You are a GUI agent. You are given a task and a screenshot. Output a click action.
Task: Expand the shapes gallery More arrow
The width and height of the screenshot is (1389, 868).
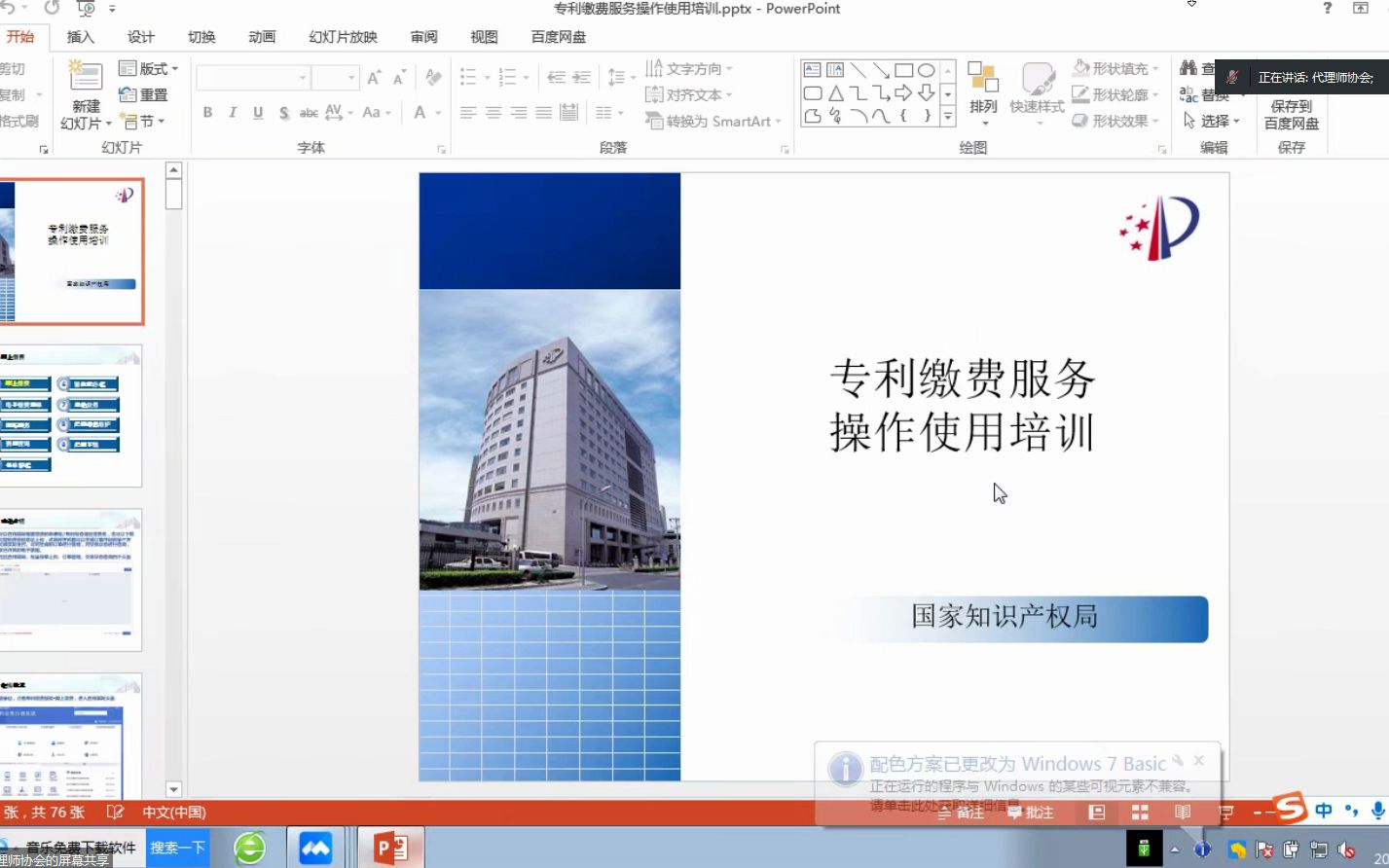[948, 117]
